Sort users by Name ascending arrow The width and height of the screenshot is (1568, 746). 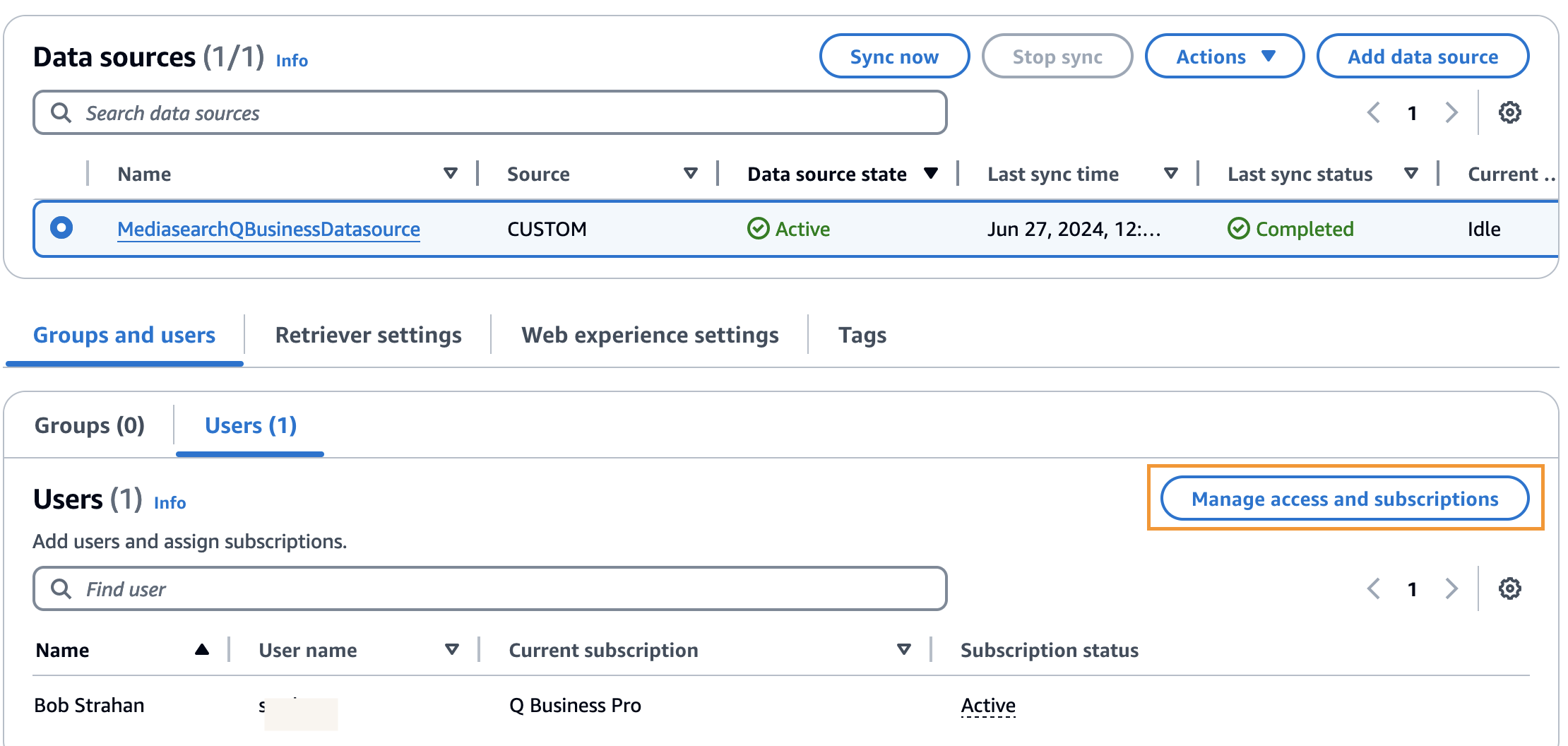[x=202, y=650]
